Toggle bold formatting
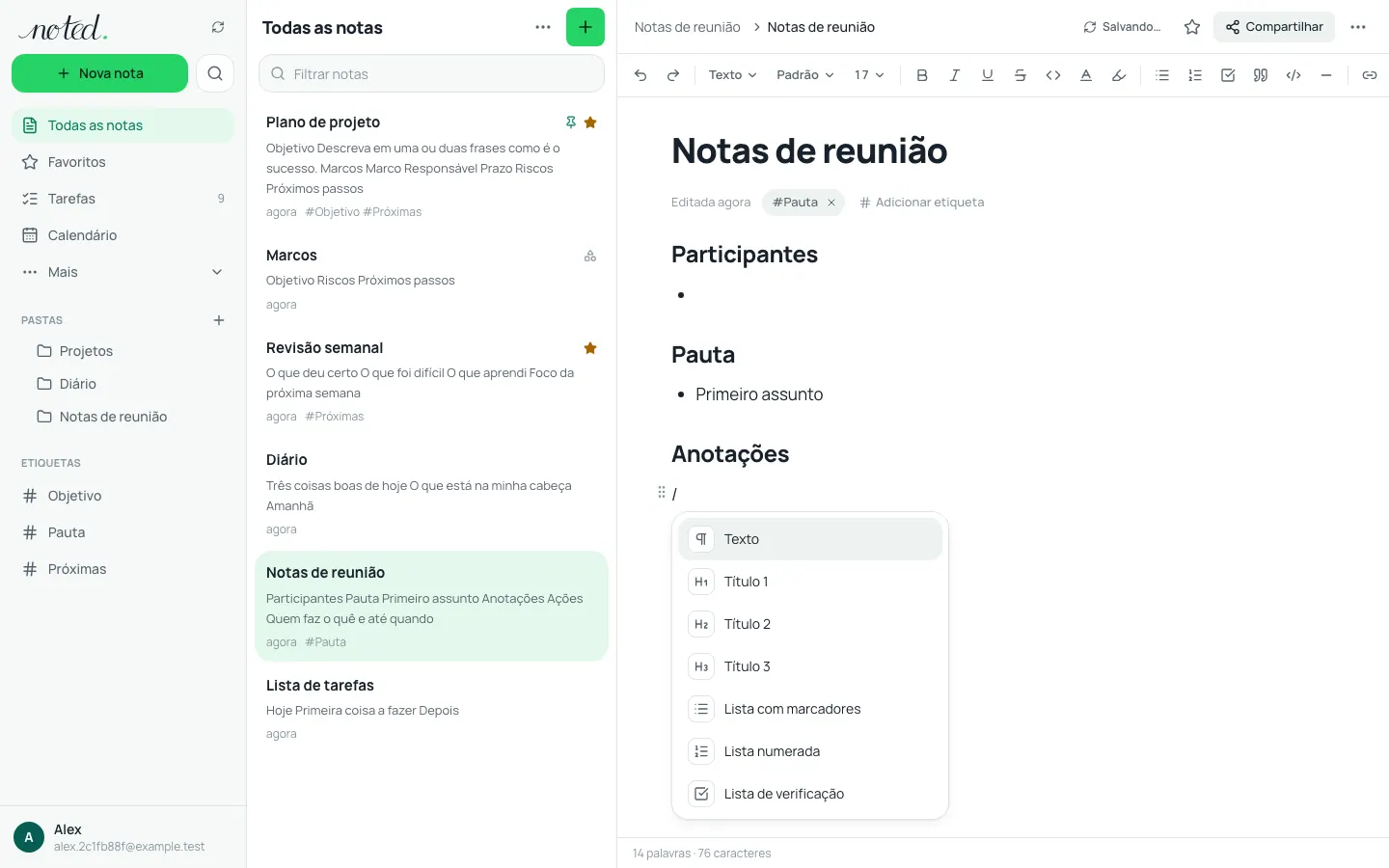 (x=922, y=75)
